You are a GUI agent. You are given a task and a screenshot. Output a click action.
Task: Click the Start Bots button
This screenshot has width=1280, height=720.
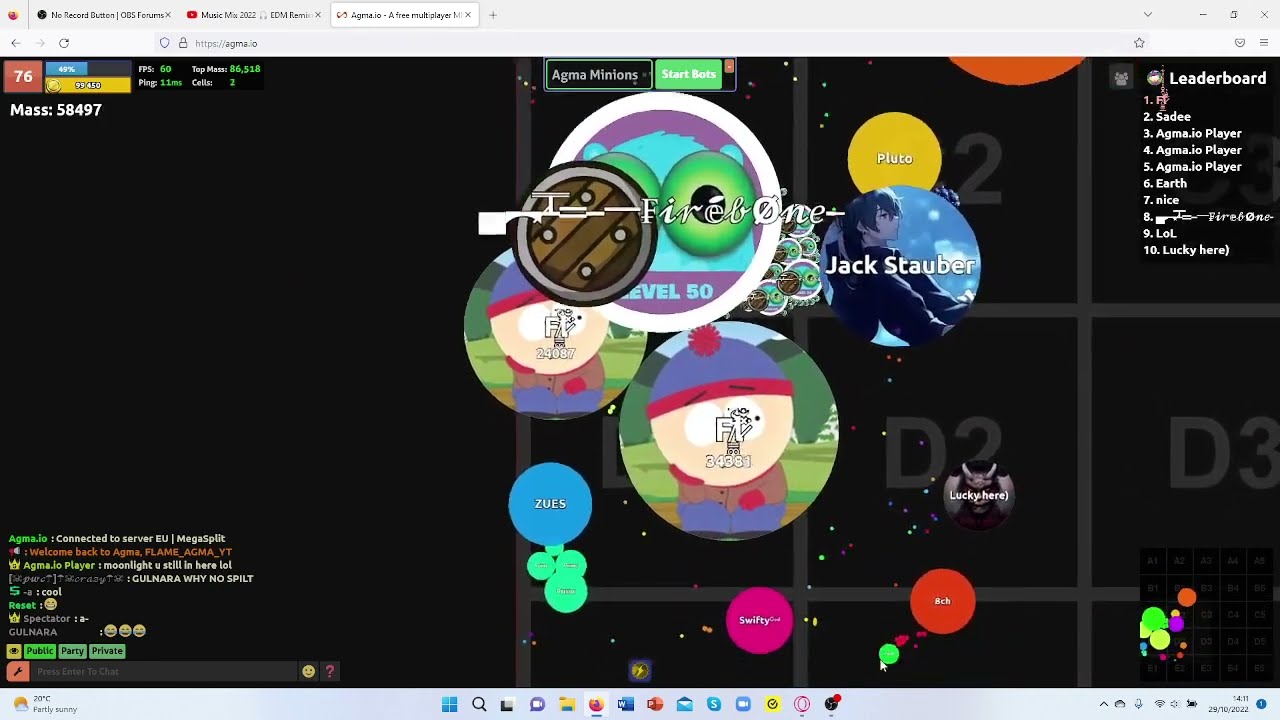pos(689,75)
